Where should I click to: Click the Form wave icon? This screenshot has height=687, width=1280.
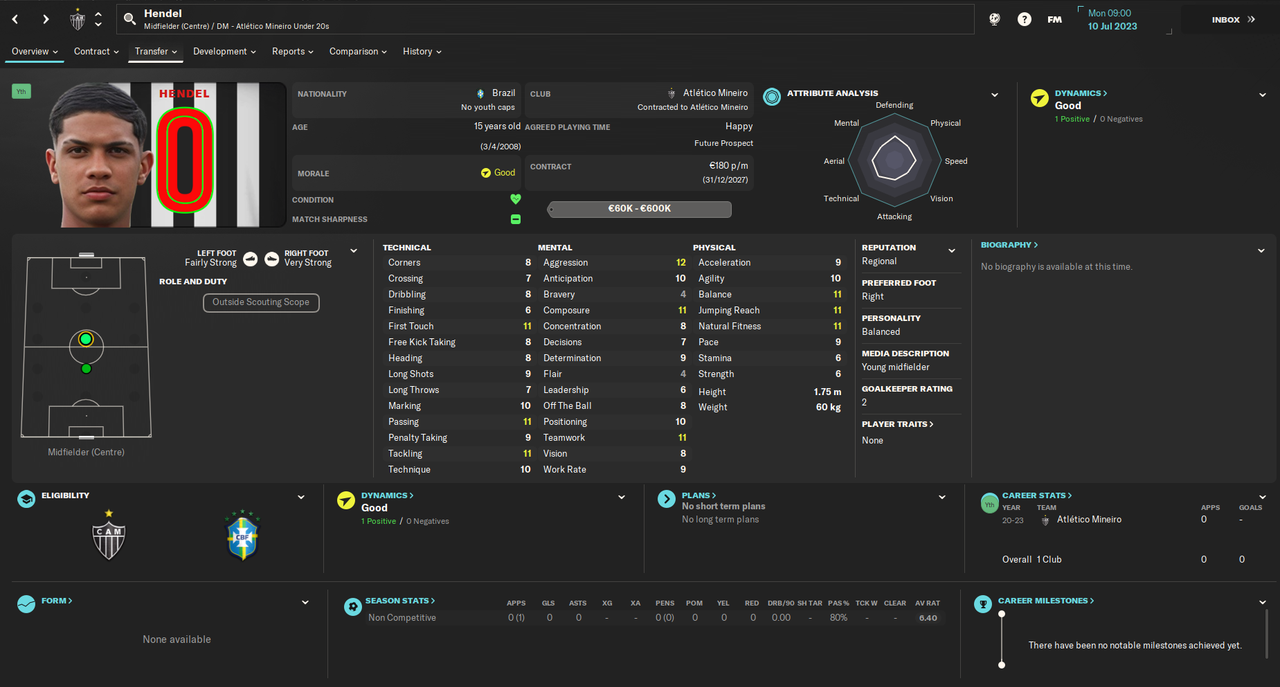point(26,605)
